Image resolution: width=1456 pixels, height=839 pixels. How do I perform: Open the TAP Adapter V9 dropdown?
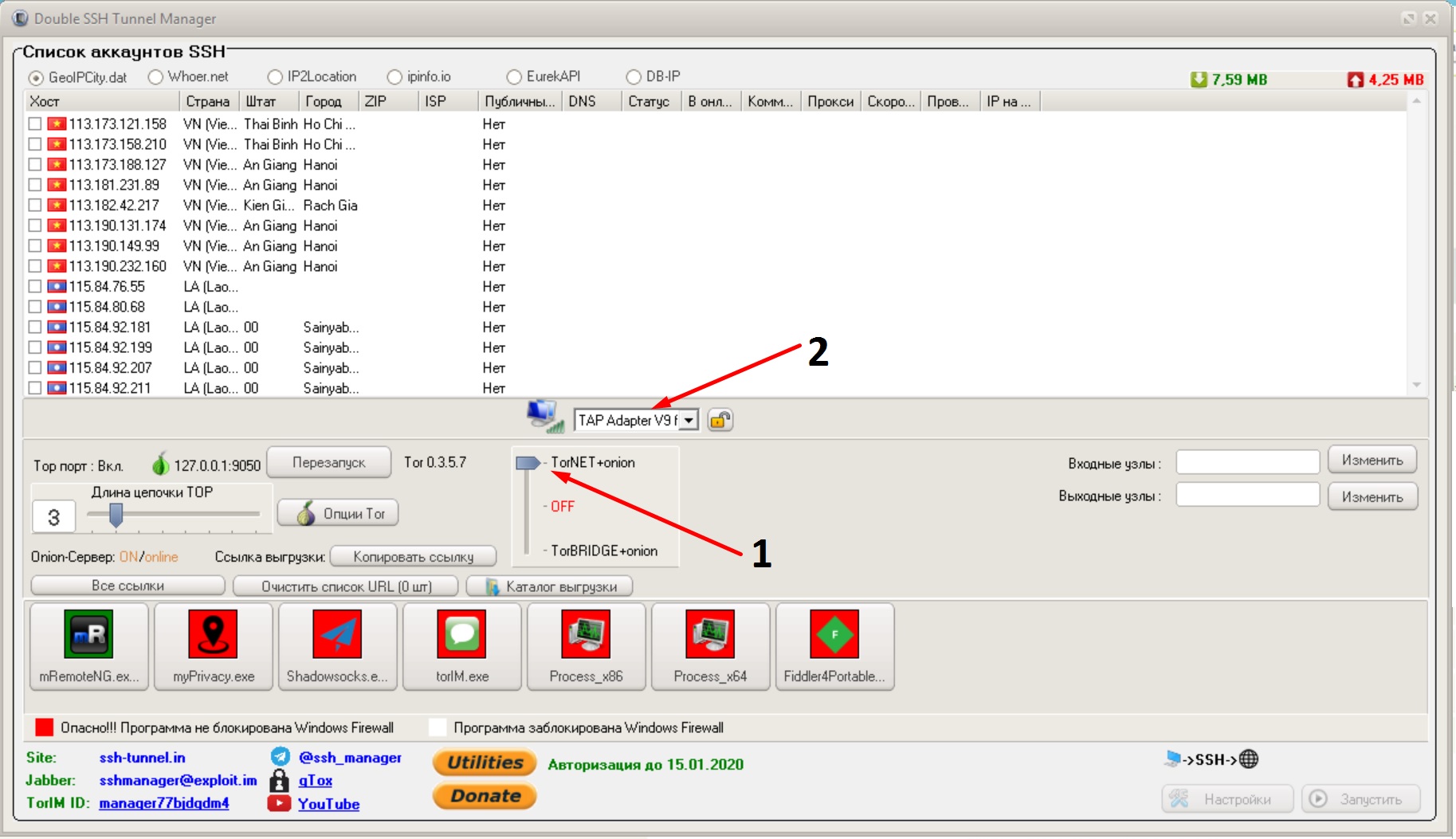tap(689, 420)
